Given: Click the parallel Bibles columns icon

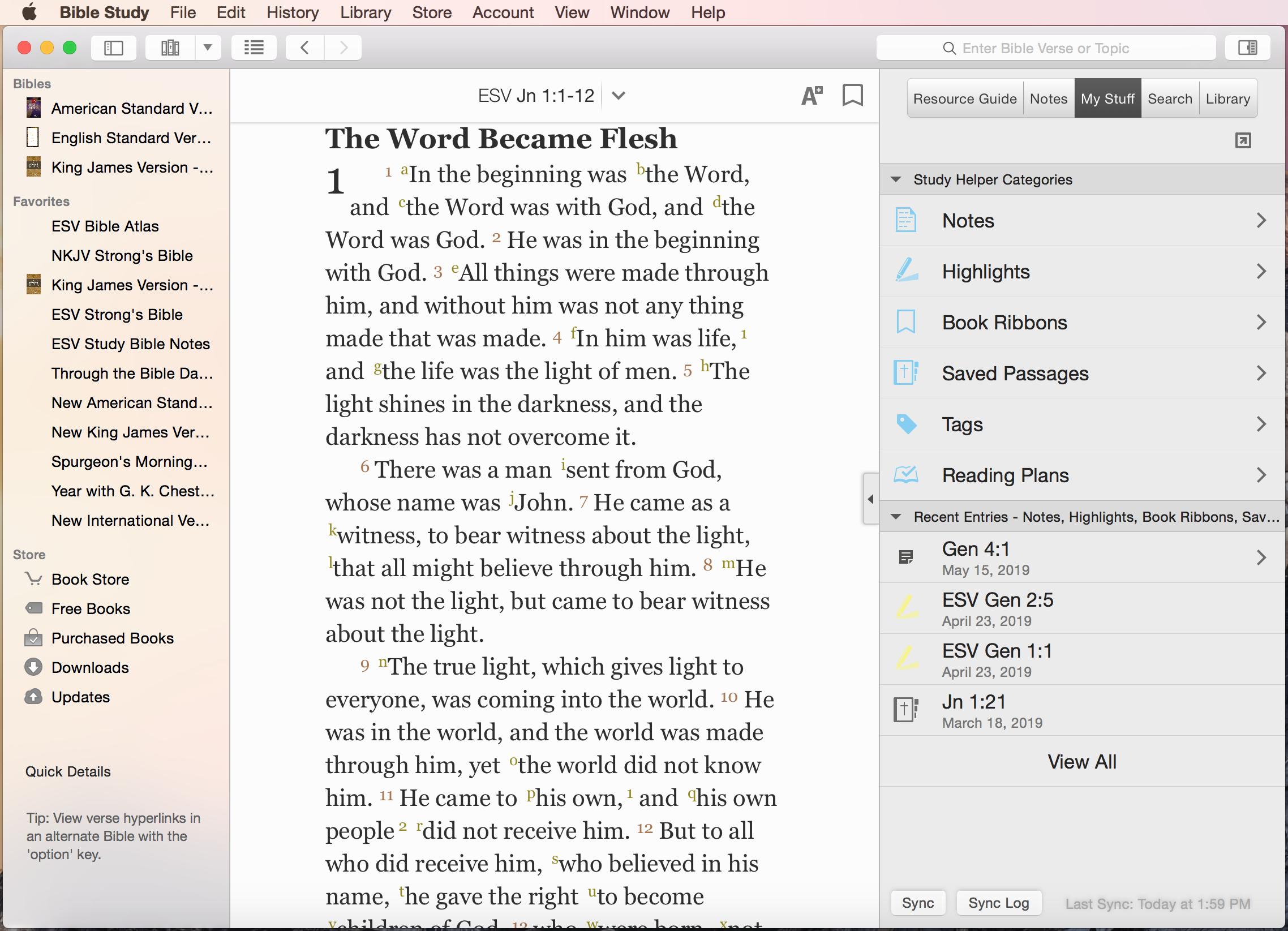Looking at the screenshot, I should point(170,48).
